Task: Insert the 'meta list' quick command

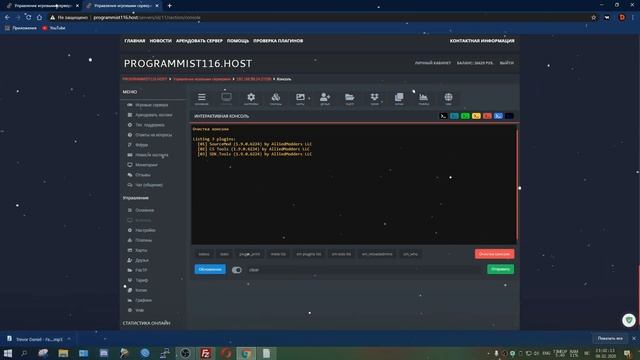Action: [278, 254]
